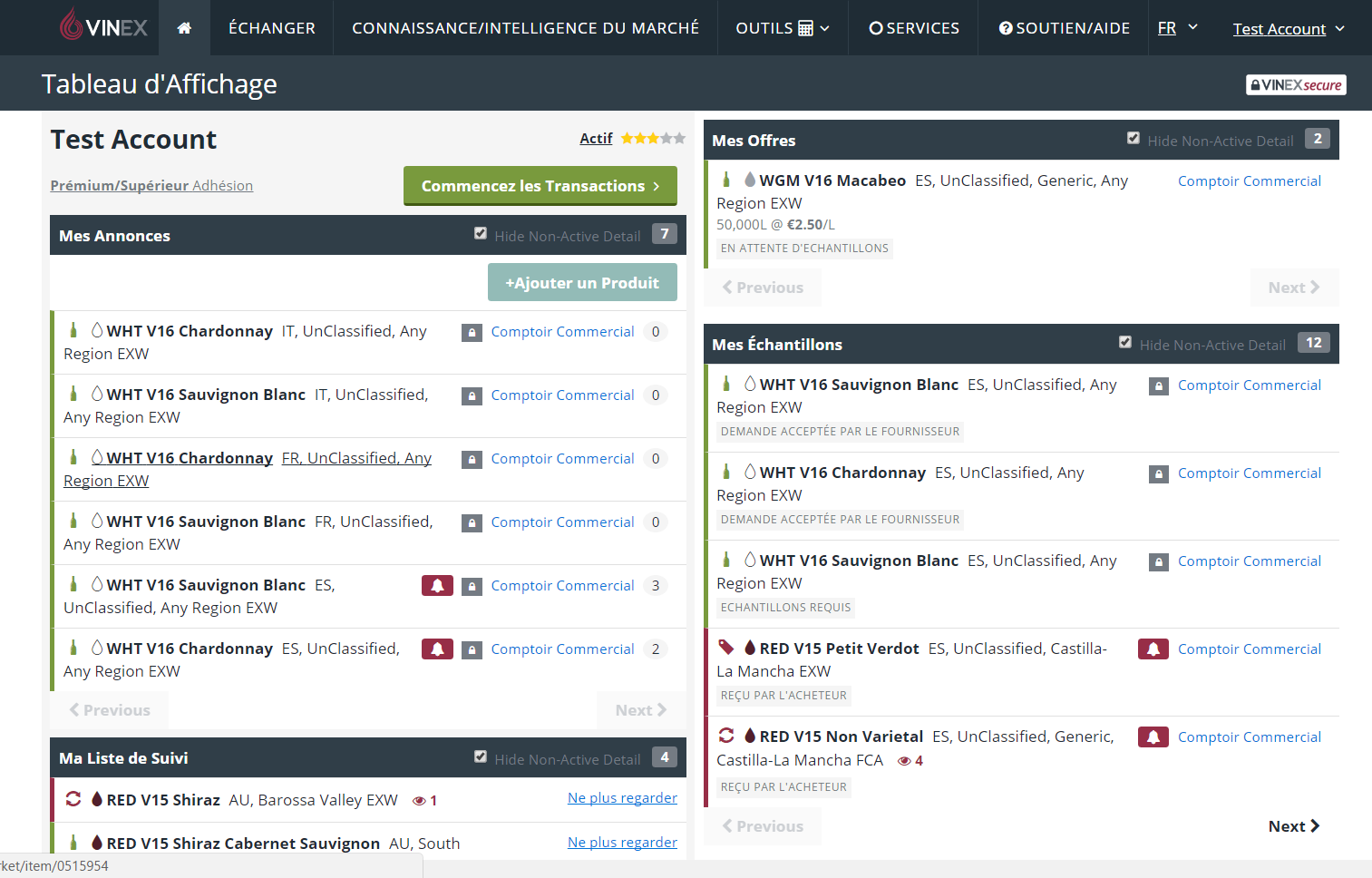
Task: Click eye views icon on Non Varietal sample
Action: pyautogui.click(x=904, y=761)
